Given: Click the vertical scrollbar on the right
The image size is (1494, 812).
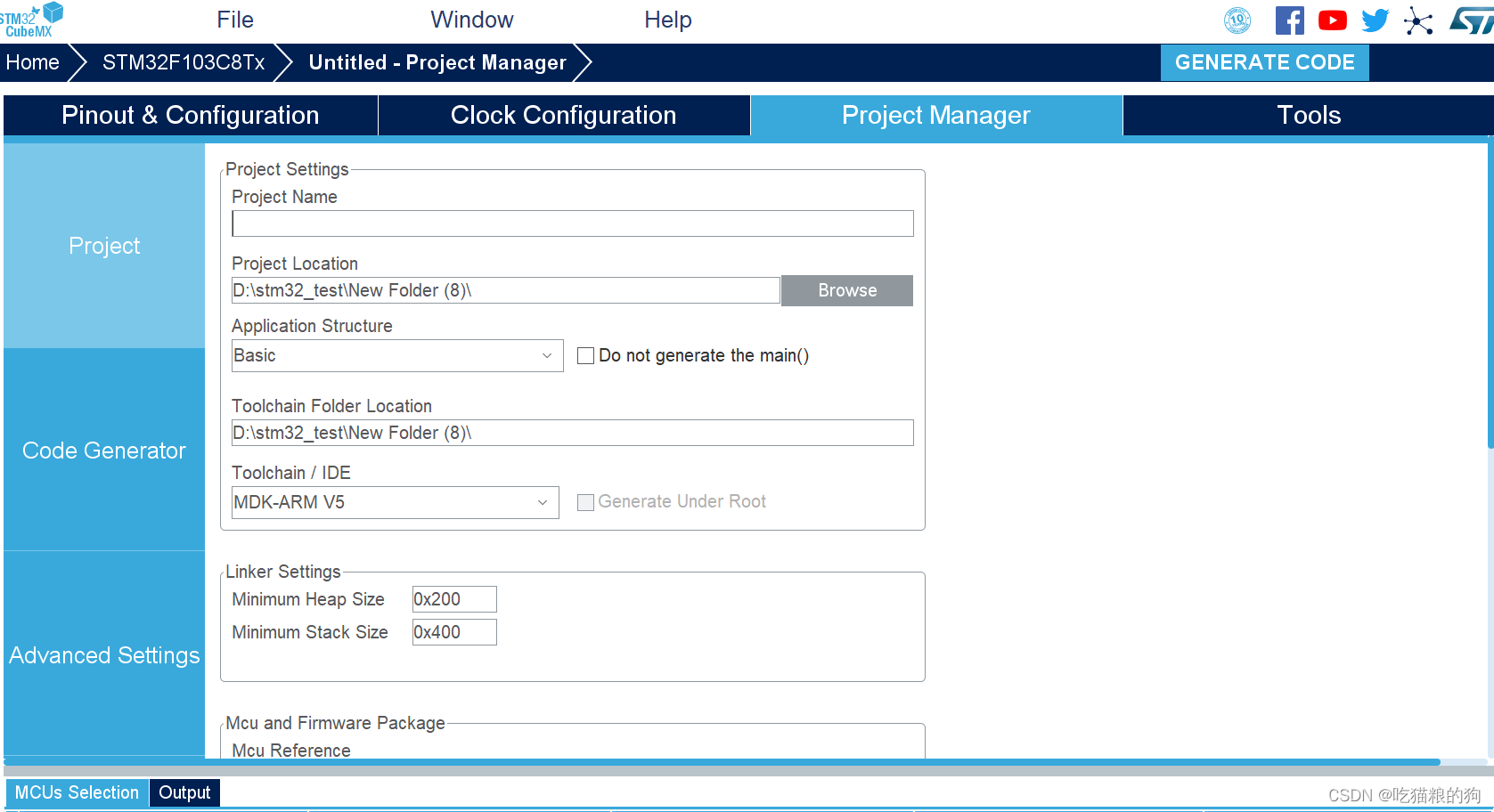Looking at the screenshot, I should tap(1490, 294).
